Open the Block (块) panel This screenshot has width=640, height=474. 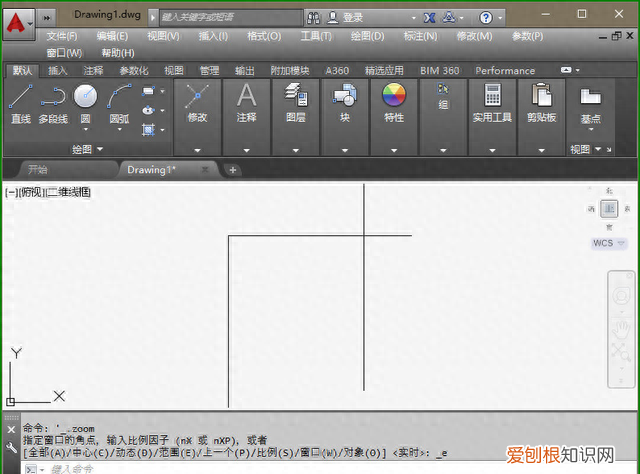[x=345, y=102]
